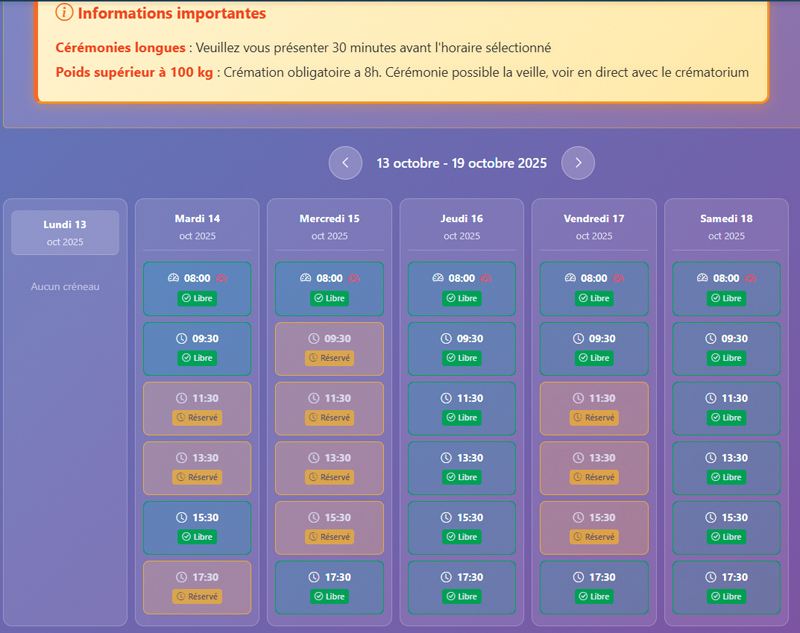
Task: Click the clock icon on Samedi 13:30 slot
Action: click(712, 458)
